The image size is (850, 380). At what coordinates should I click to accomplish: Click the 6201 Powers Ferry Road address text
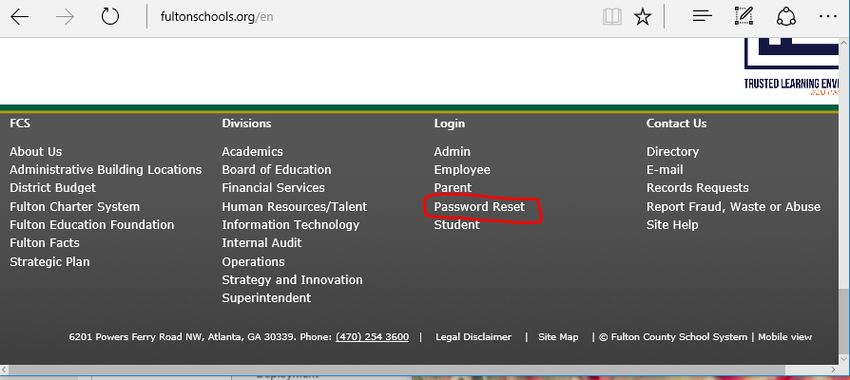pyautogui.click(x=183, y=337)
